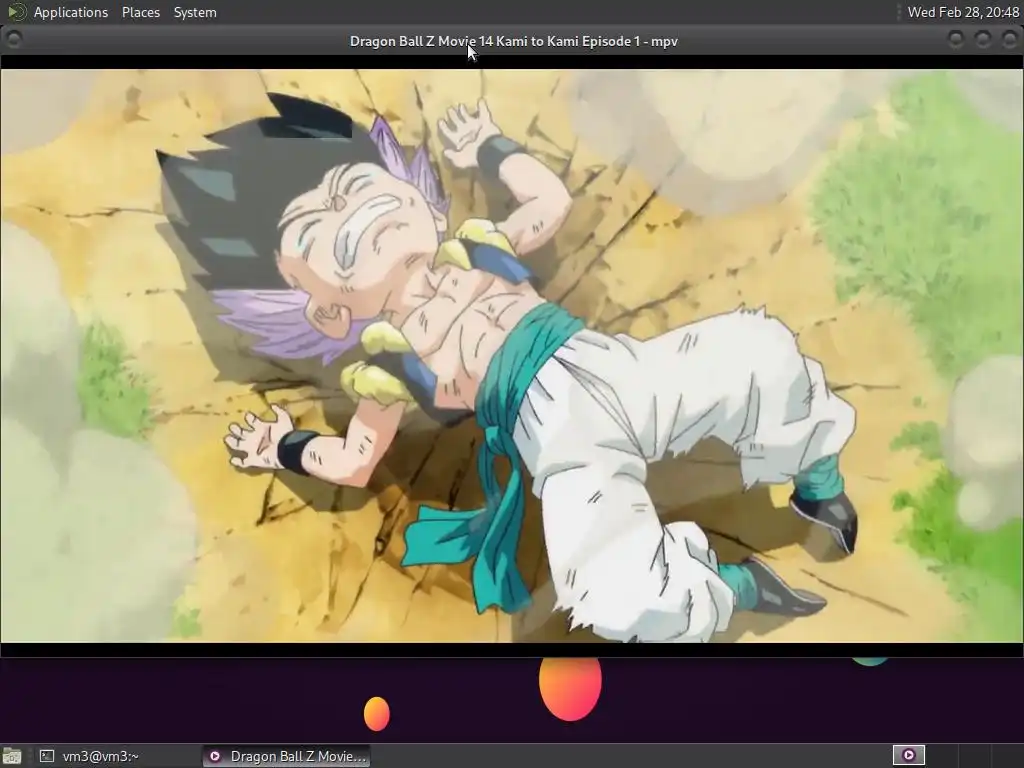Image resolution: width=1024 pixels, height=768 pixels.
Task: Click the mpv icon in the Dragon Ball taskbar entry
Action: pyautogui.click(x=215, y=756)
